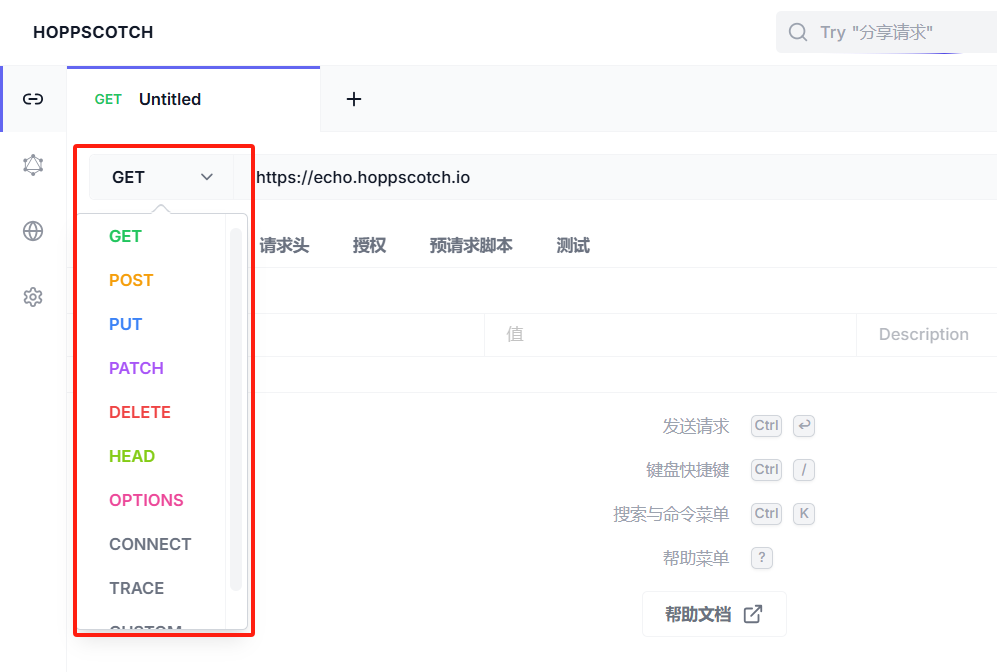The height and width of the screenshot is (672, 997).
Task: Click the Ctrl key hint beside 发送请求
Action: click(766, 425)
